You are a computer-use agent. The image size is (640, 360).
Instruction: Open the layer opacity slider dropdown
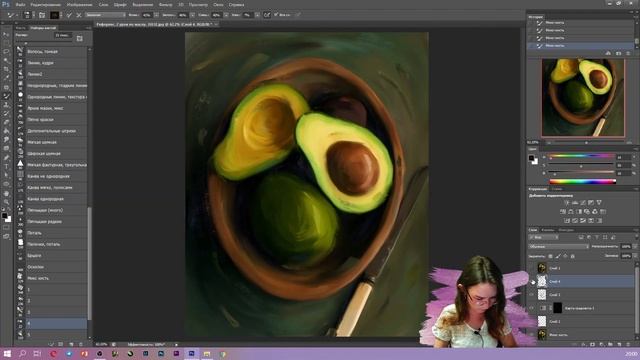(634, 247)
